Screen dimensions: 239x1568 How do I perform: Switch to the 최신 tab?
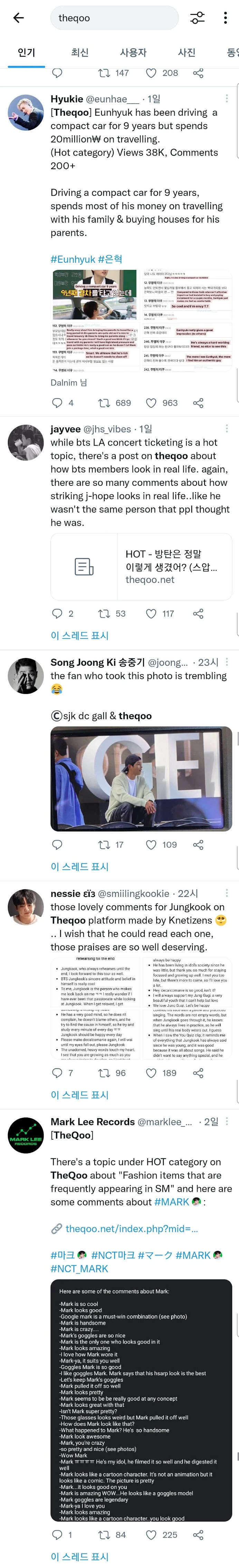pos(79,52)
